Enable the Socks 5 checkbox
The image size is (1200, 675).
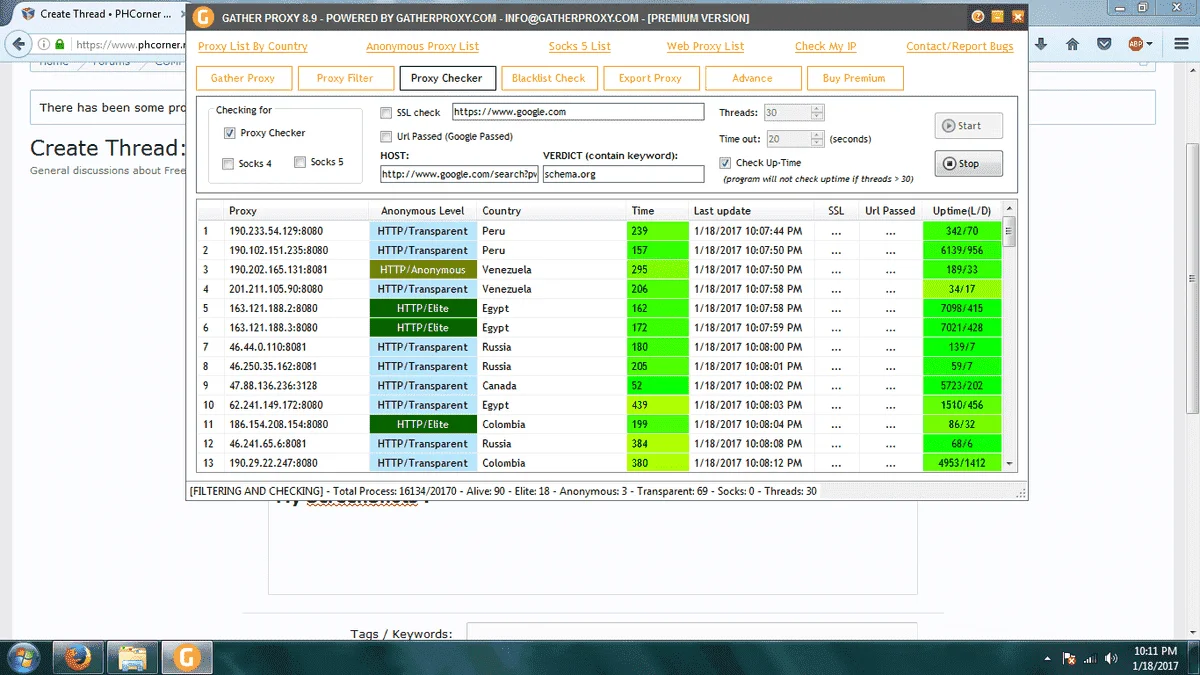coord(300,162)
